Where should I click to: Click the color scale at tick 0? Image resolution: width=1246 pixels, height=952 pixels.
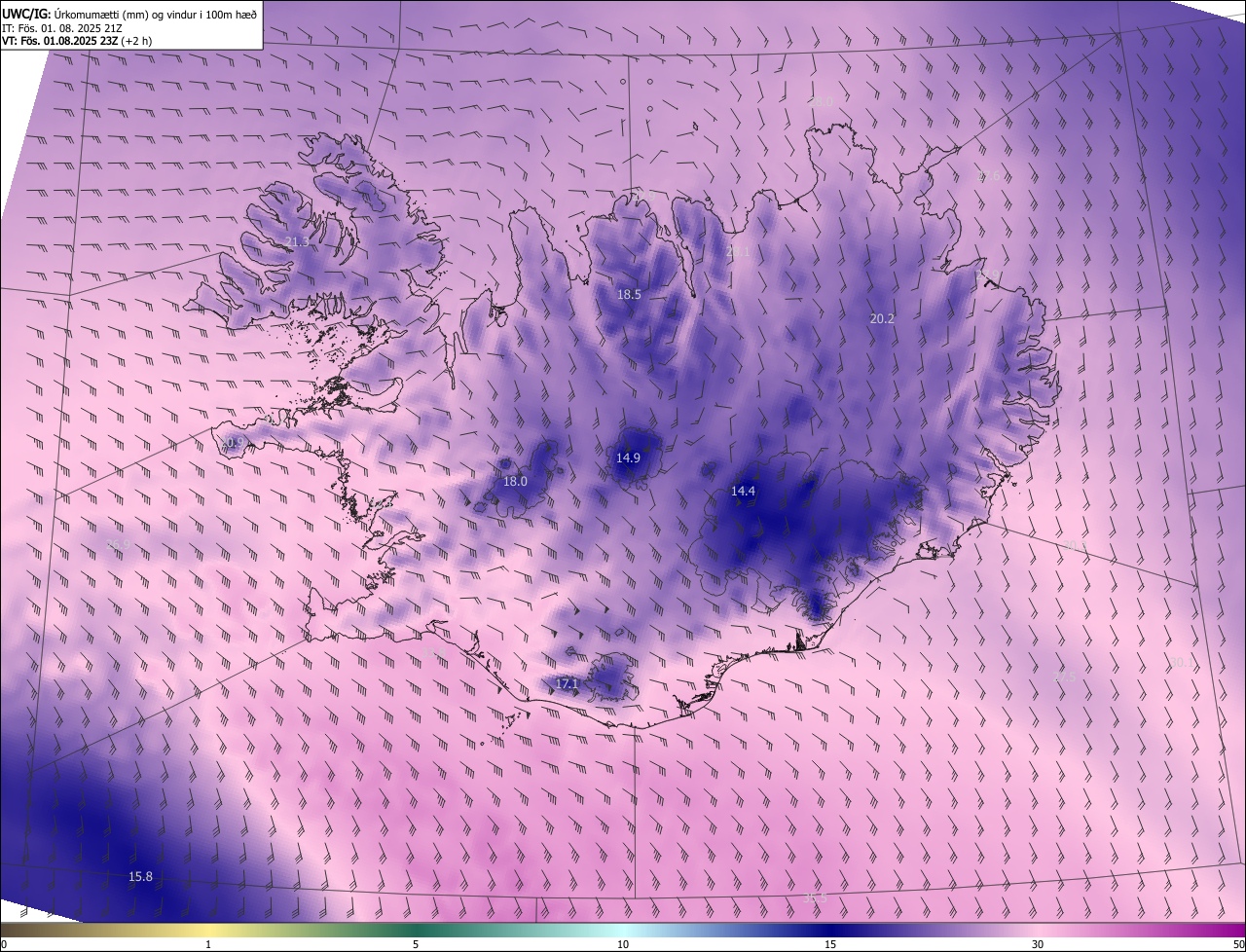click(x=4, y=944)
